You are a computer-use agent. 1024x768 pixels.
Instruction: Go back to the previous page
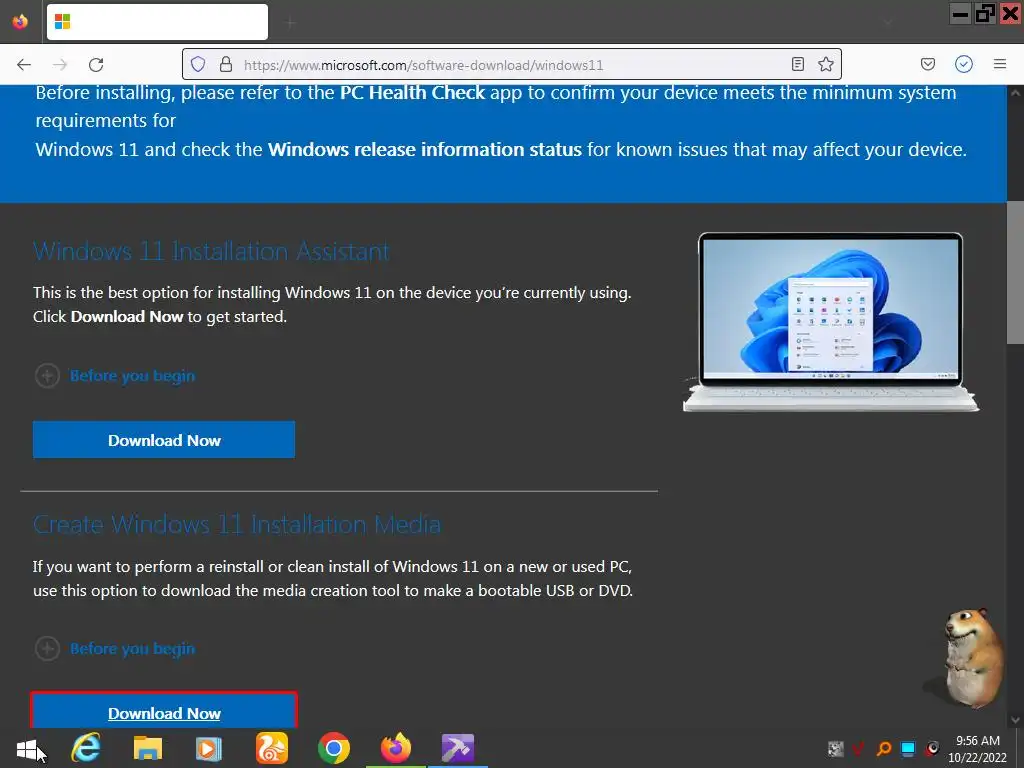point(24,64)
